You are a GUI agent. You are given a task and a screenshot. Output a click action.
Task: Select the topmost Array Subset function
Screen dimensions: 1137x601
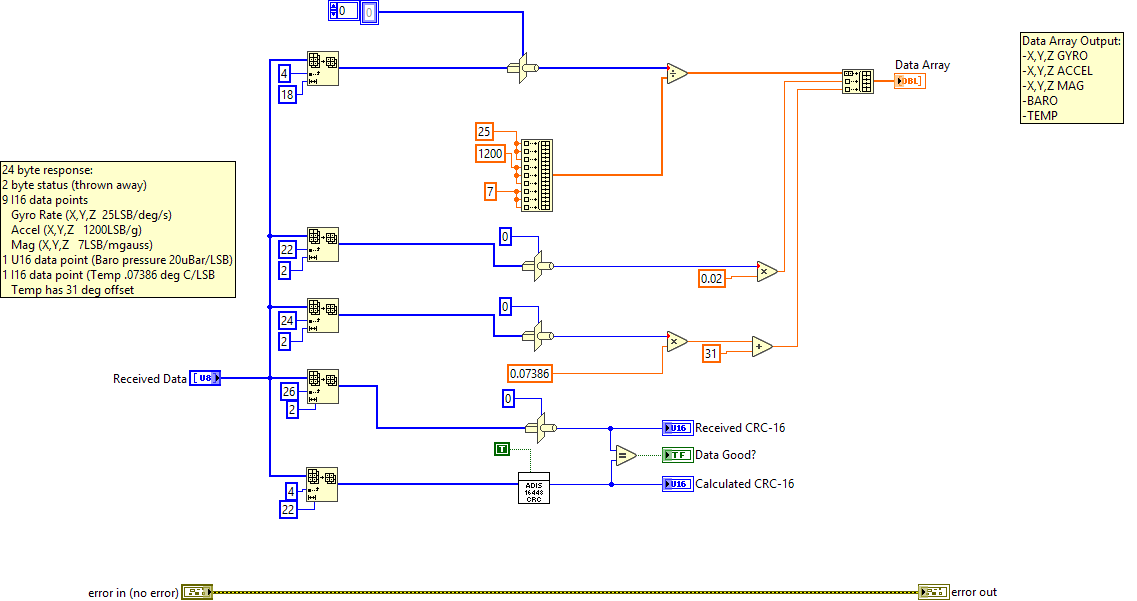323,67
